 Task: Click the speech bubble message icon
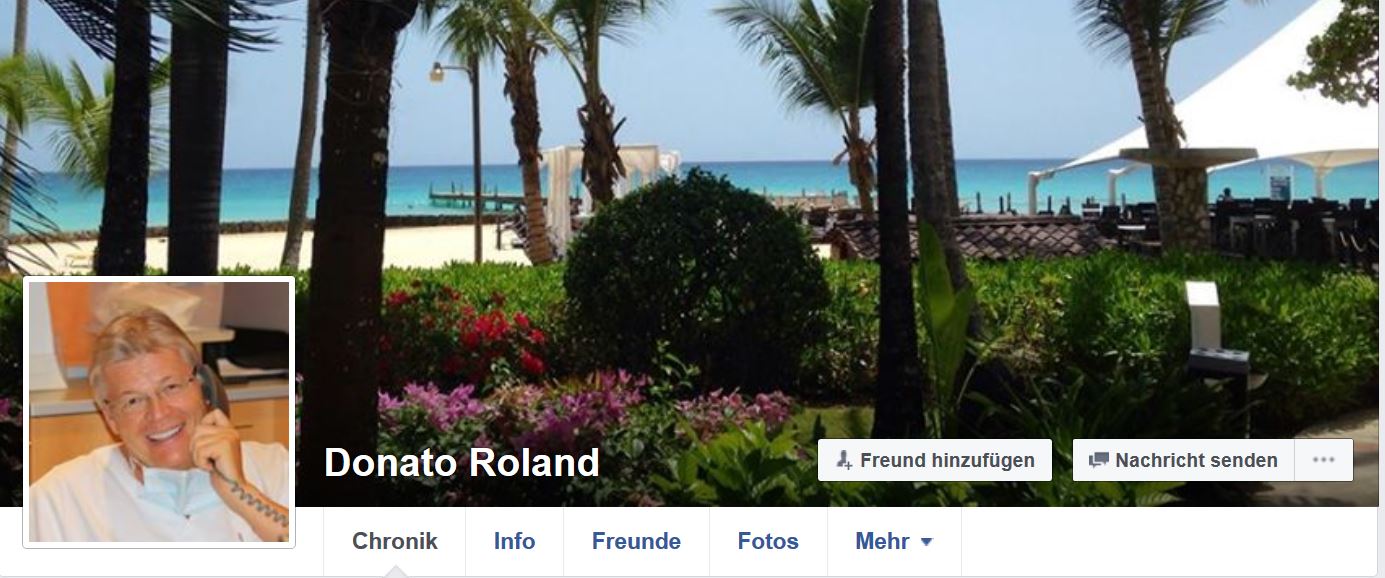(1099, 461)
